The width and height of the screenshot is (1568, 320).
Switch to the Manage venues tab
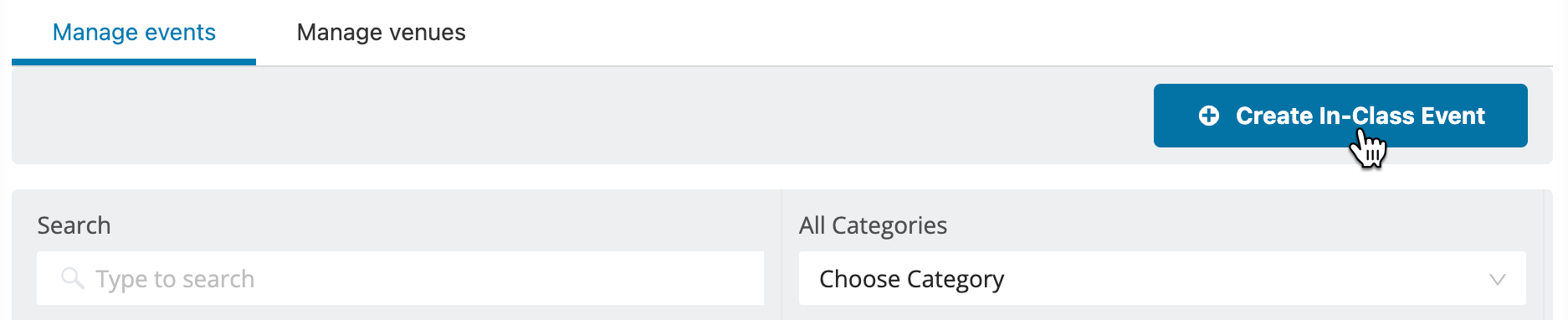click(x=381, y=33)
